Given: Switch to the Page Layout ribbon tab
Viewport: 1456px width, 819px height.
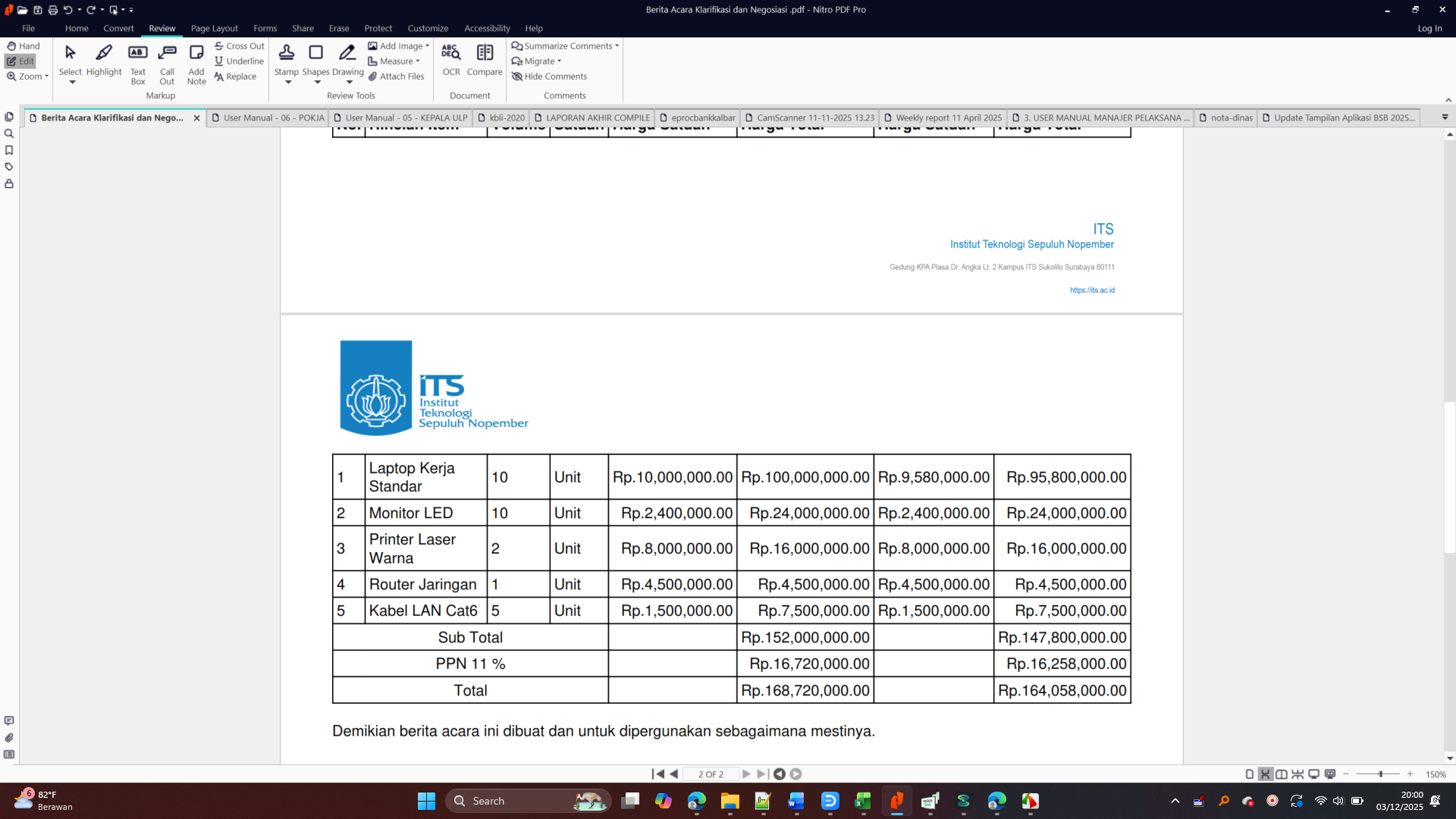Looking at the screenshot, I should click(x=214, y=28).
